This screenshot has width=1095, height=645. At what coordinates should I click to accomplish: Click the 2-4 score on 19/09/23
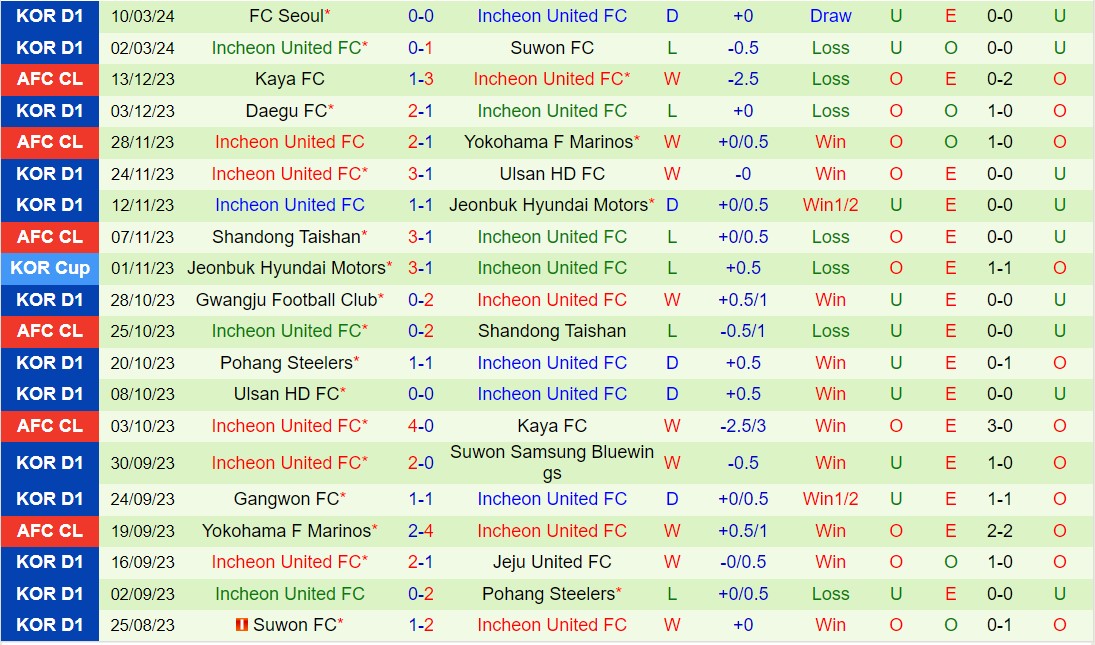421,531
